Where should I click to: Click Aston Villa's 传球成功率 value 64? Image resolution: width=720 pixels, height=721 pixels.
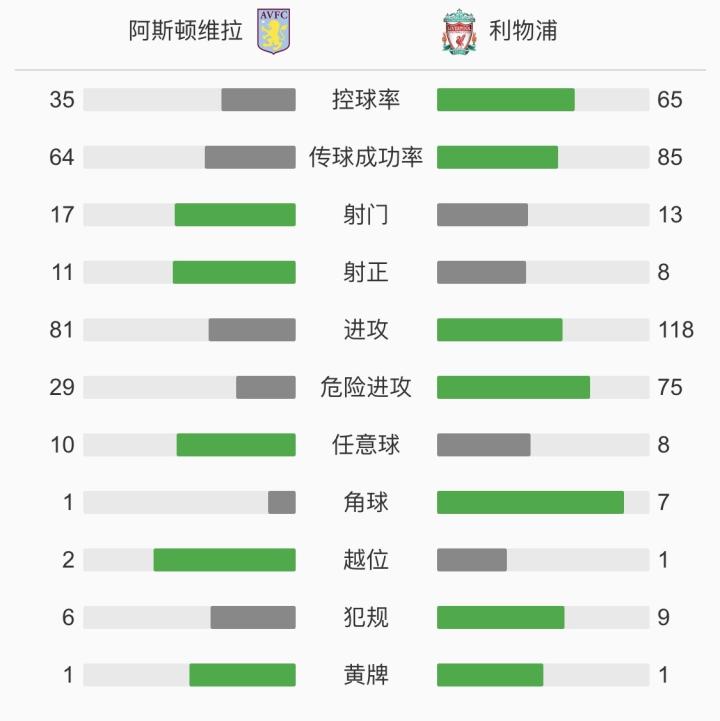click(62, 157)
